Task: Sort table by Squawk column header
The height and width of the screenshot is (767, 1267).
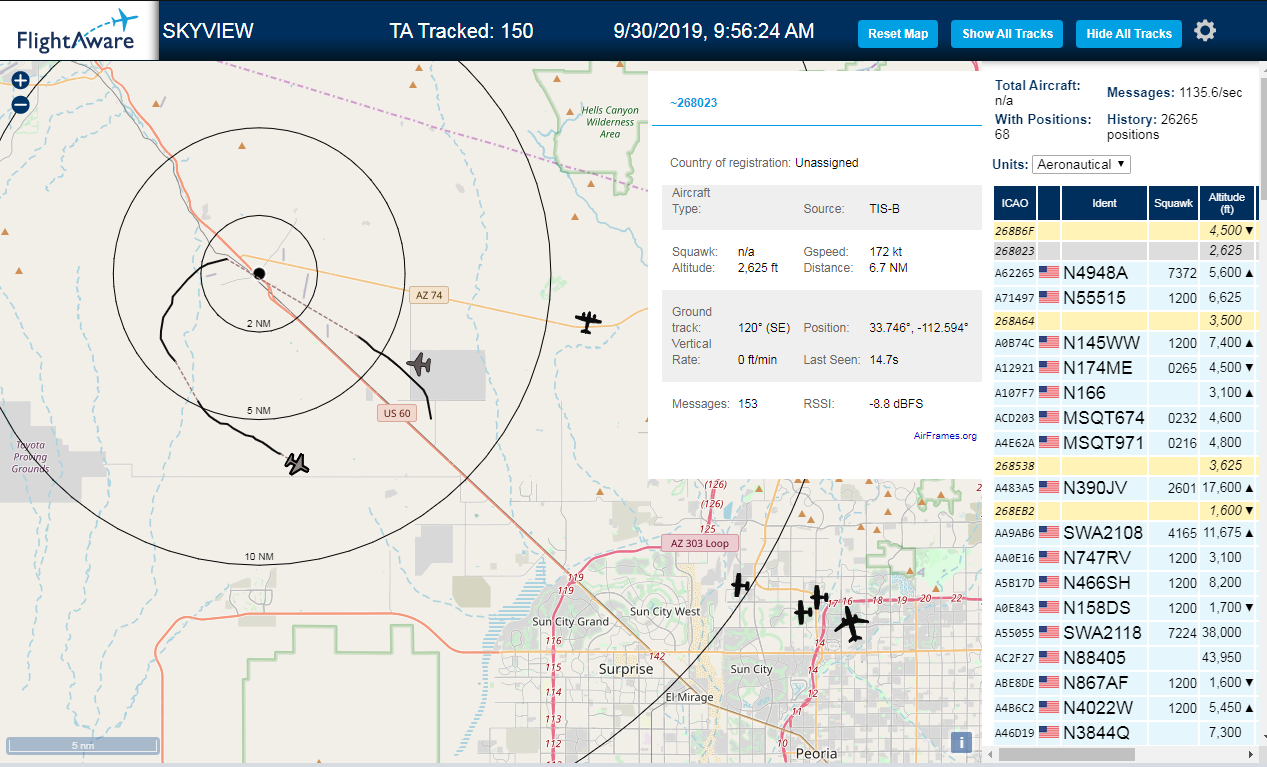Action: (1173, 203)
